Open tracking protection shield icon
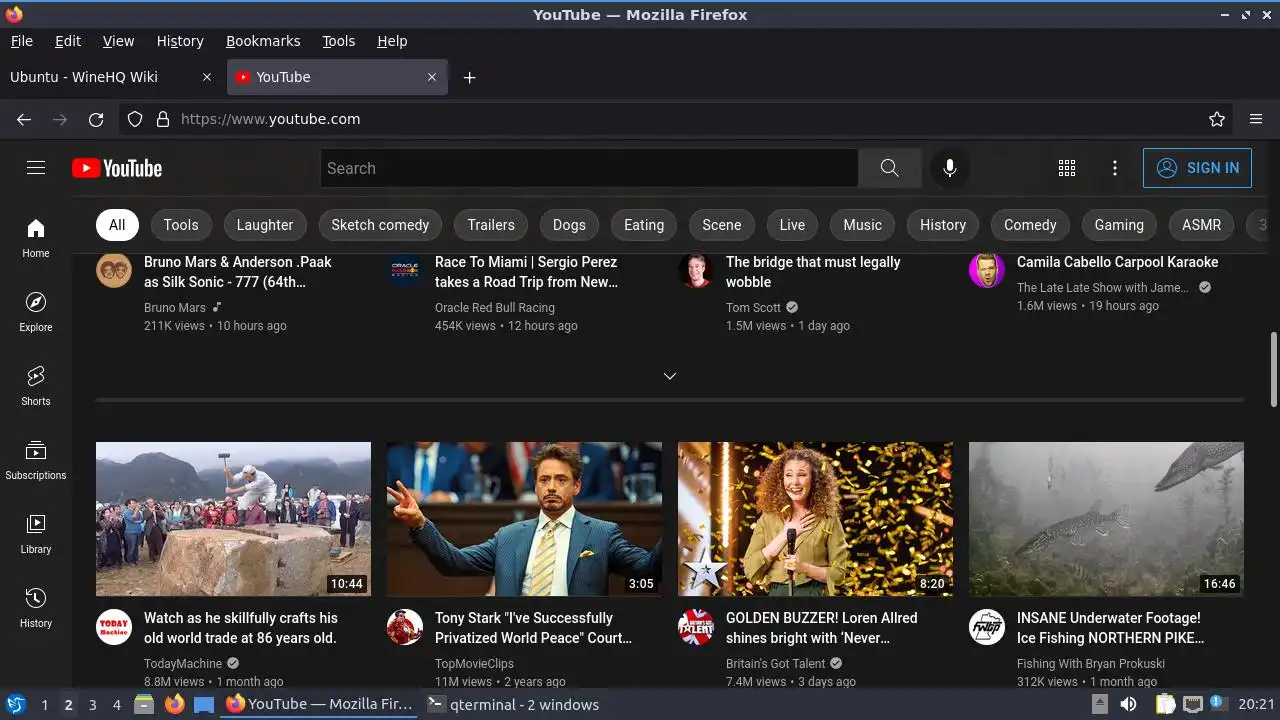The height and width of the screenshot is (720, 1280). tap(135, 119)
